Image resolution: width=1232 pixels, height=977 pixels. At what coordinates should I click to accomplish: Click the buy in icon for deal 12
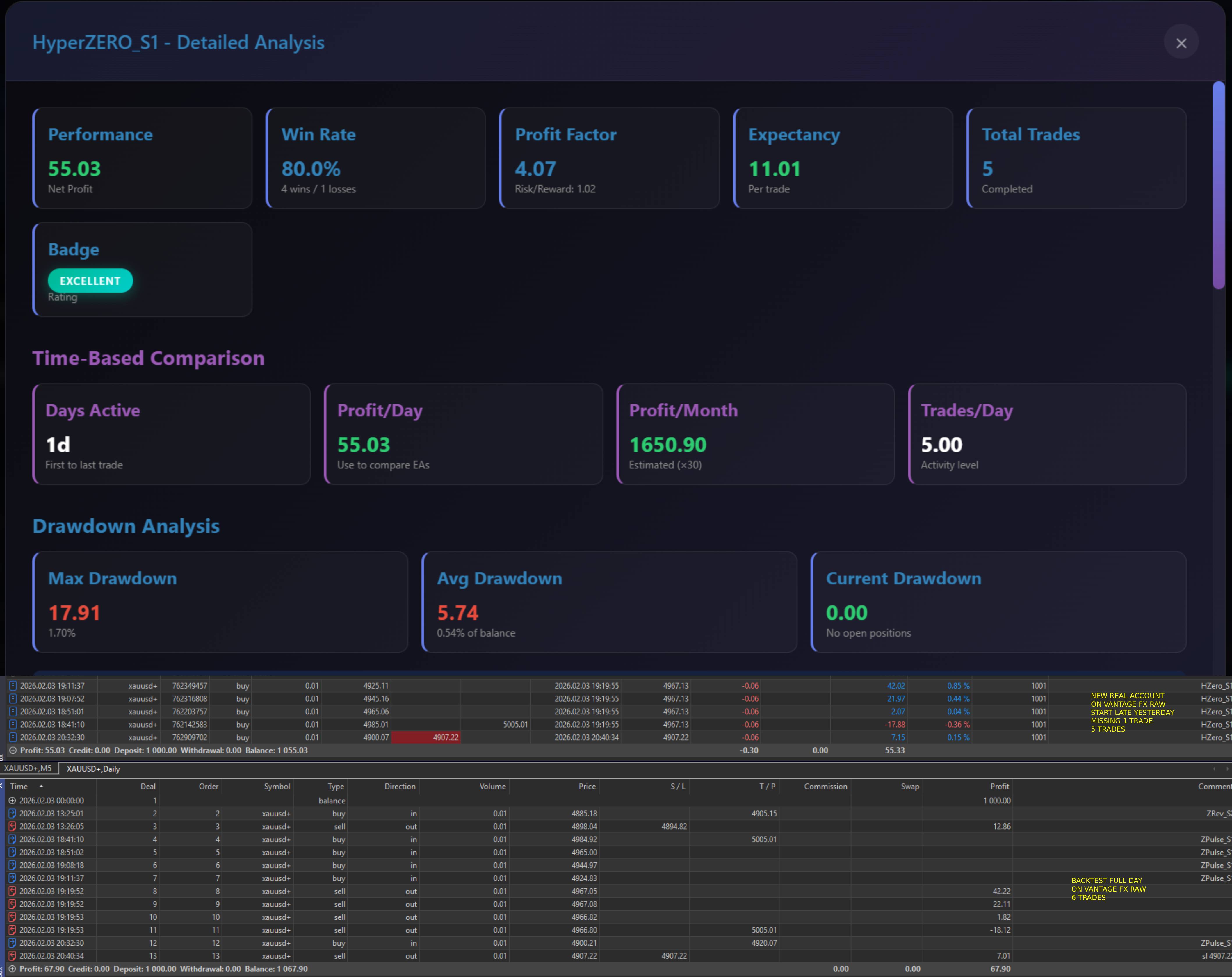pyautogui.click(x=13, y=943)
